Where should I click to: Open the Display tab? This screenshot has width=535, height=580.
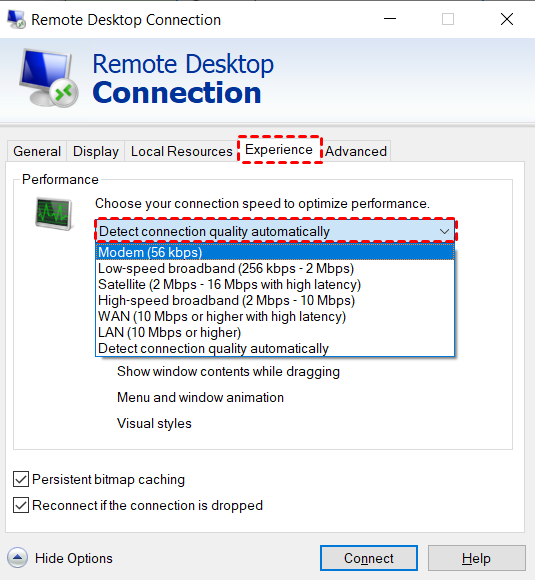(x=96, y=151)
